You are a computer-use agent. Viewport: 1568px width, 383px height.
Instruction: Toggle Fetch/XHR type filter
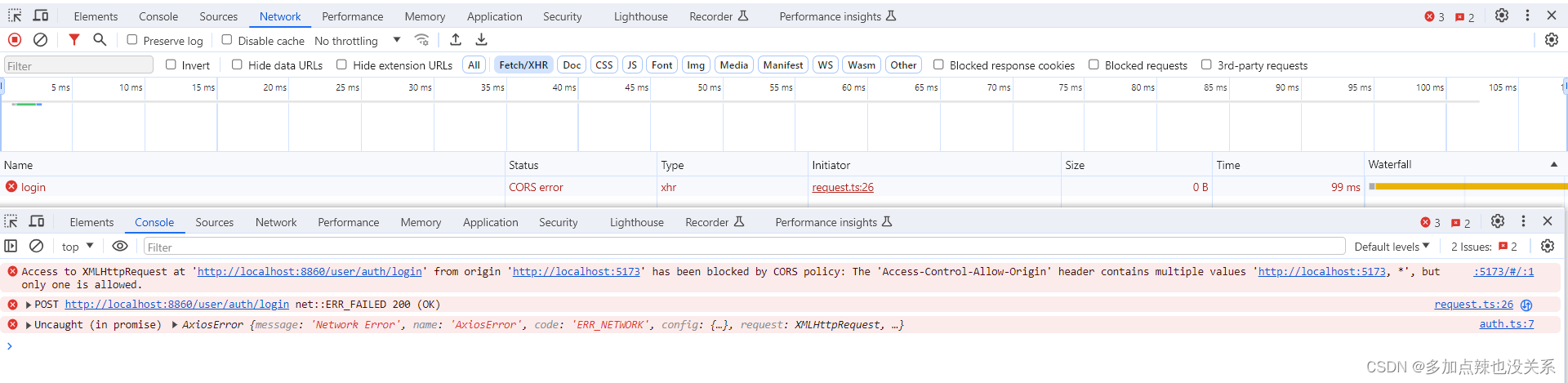[x=523, y=65]
